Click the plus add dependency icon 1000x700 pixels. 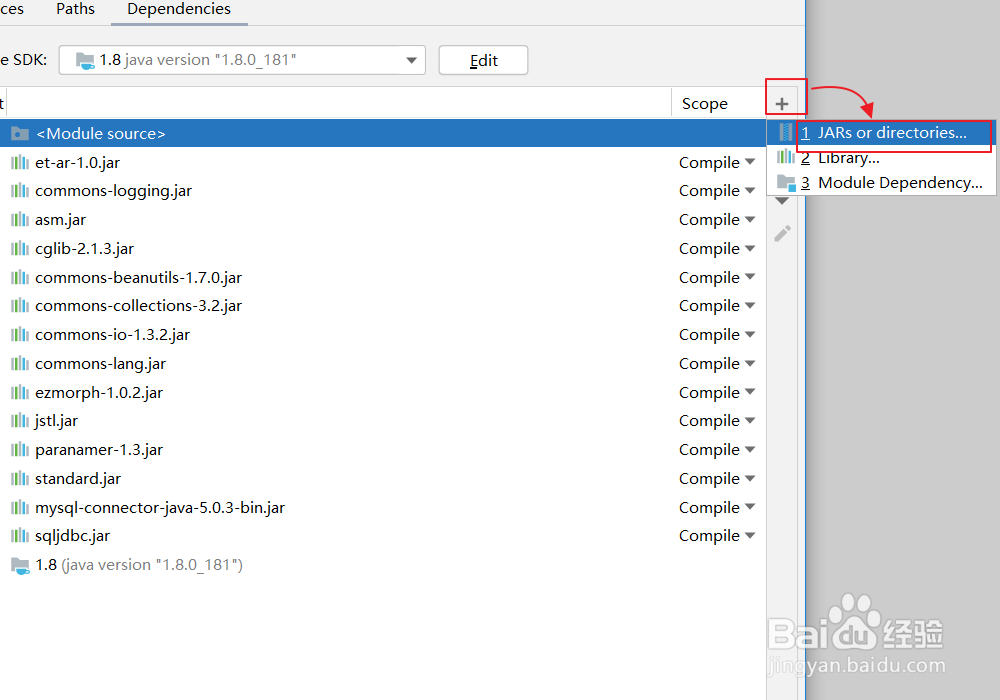782,104
